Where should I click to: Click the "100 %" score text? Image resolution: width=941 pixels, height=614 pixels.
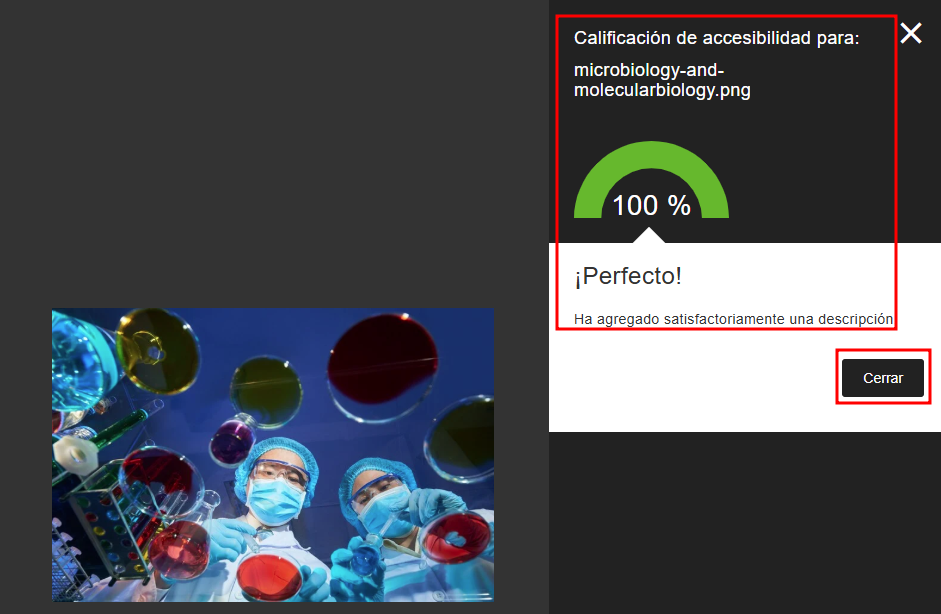pos(651,205)
